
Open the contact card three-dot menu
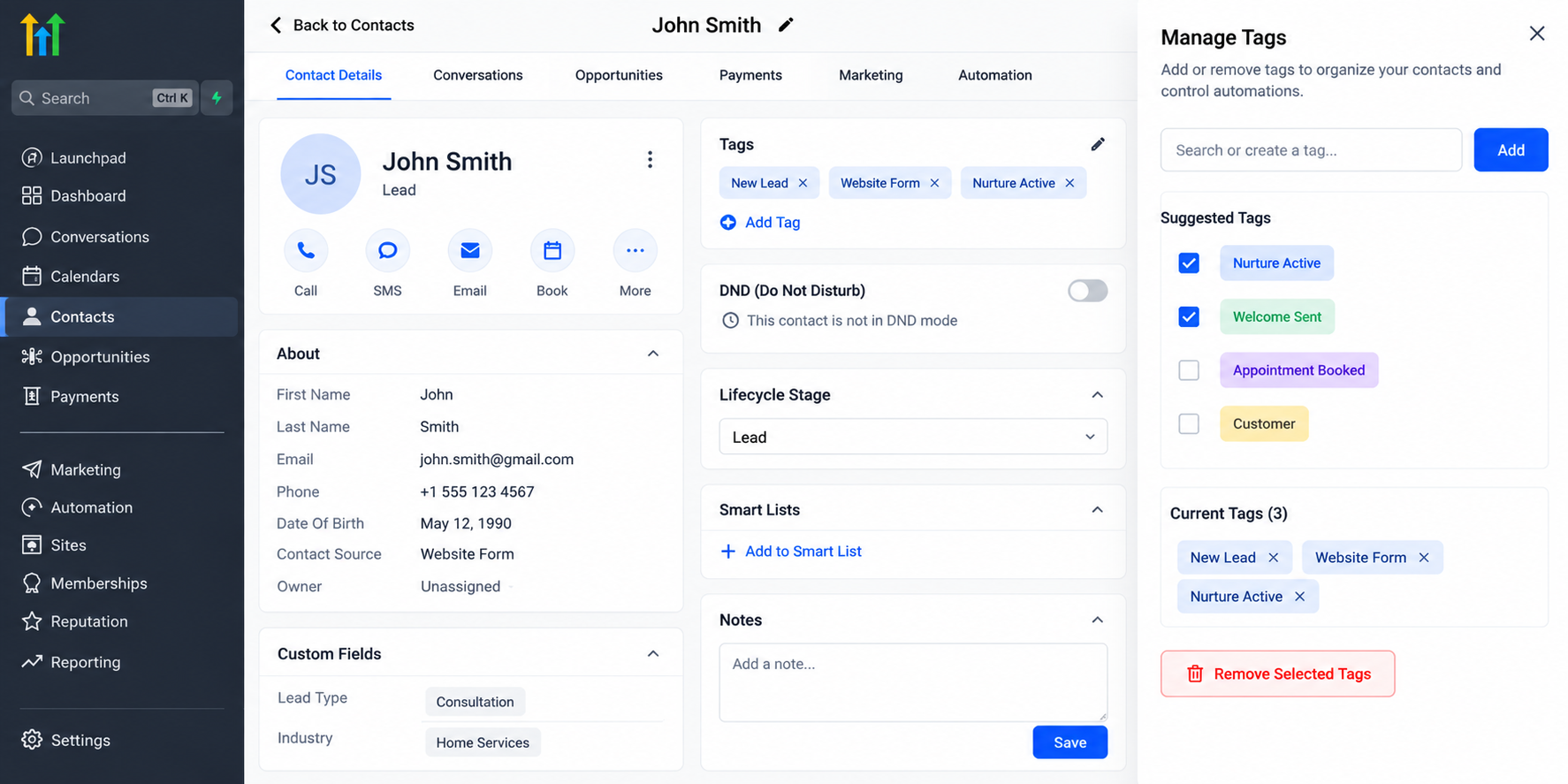[x=650, y=160]
